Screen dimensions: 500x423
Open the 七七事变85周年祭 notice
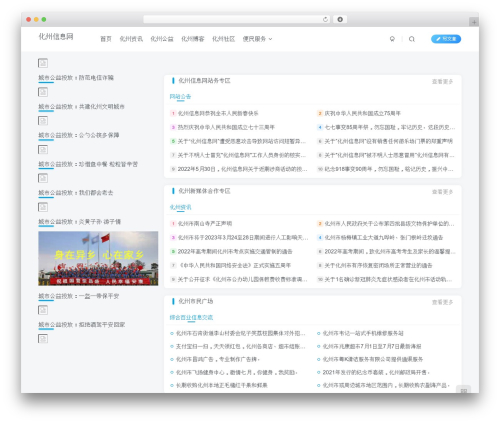(390, 127)
